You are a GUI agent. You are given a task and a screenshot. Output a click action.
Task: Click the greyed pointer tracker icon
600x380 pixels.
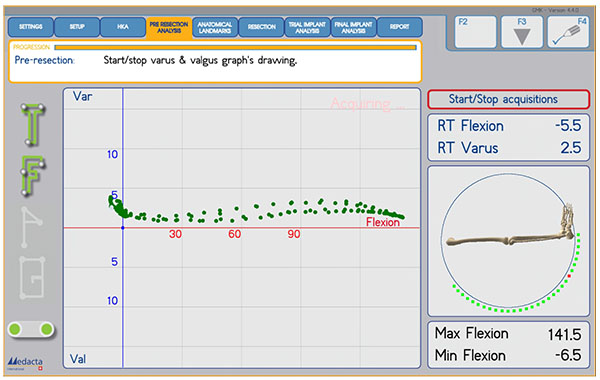[x=31, y=227]
